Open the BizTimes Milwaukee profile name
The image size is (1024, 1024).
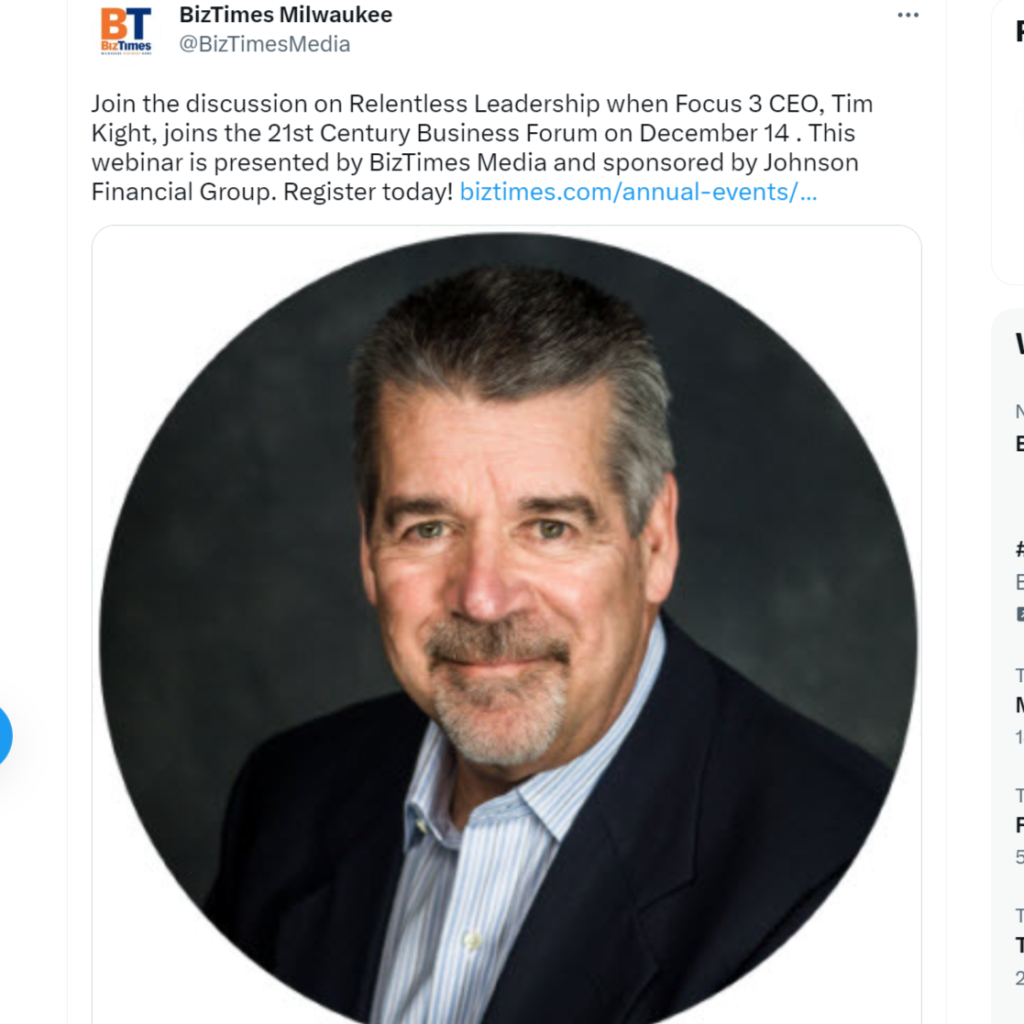tap(285, 14)
